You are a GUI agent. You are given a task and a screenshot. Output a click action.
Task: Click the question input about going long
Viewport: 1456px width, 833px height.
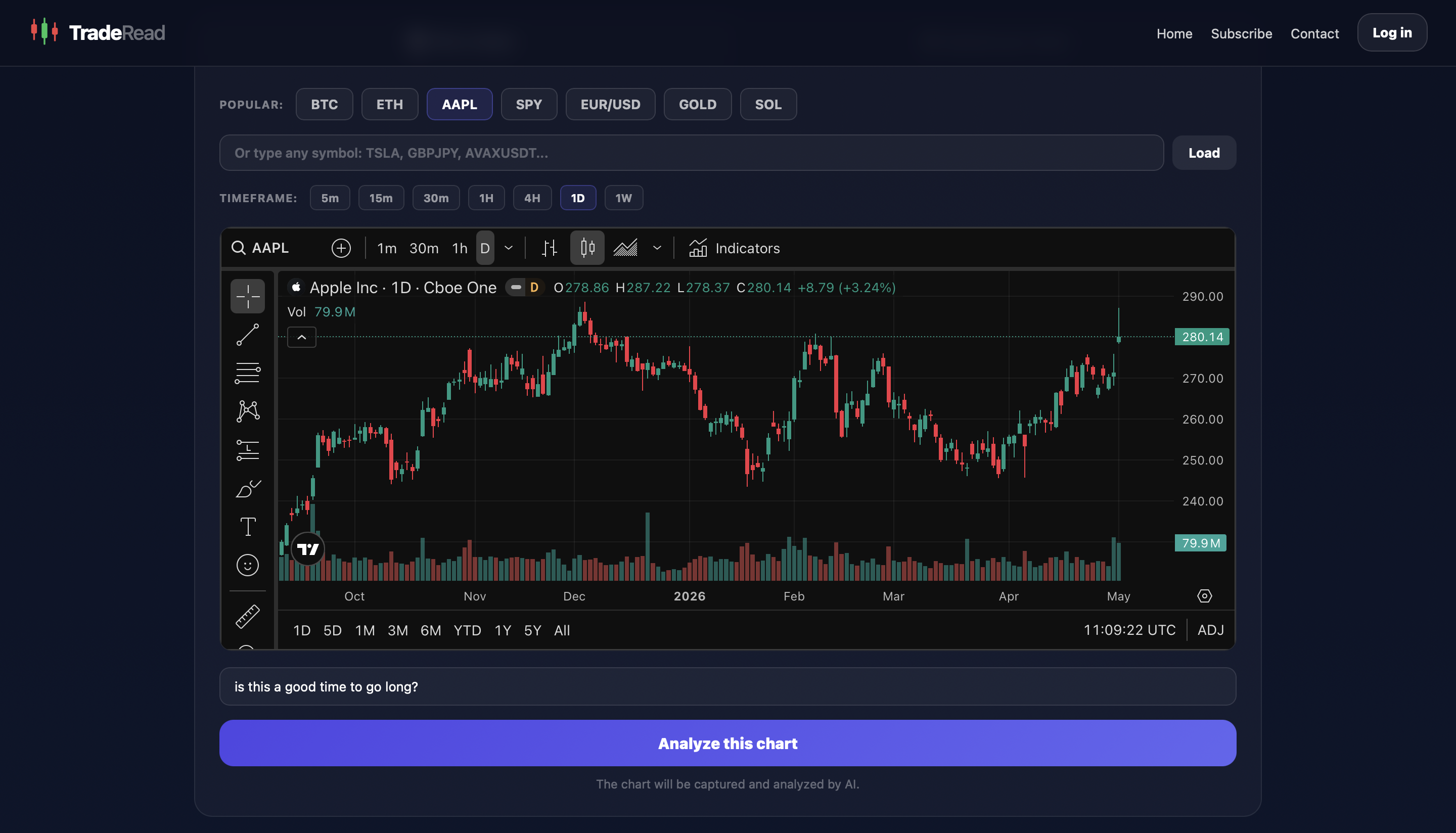[x=727, y=686]
